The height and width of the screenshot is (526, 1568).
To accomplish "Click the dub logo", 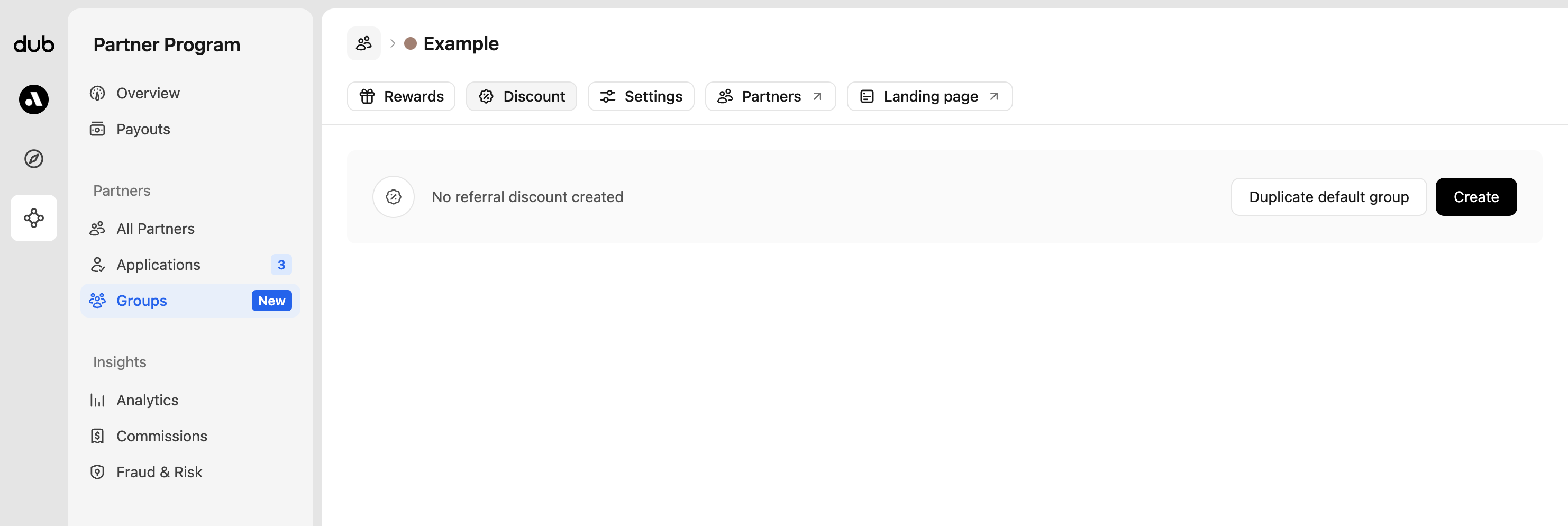I will click(33, 44).
